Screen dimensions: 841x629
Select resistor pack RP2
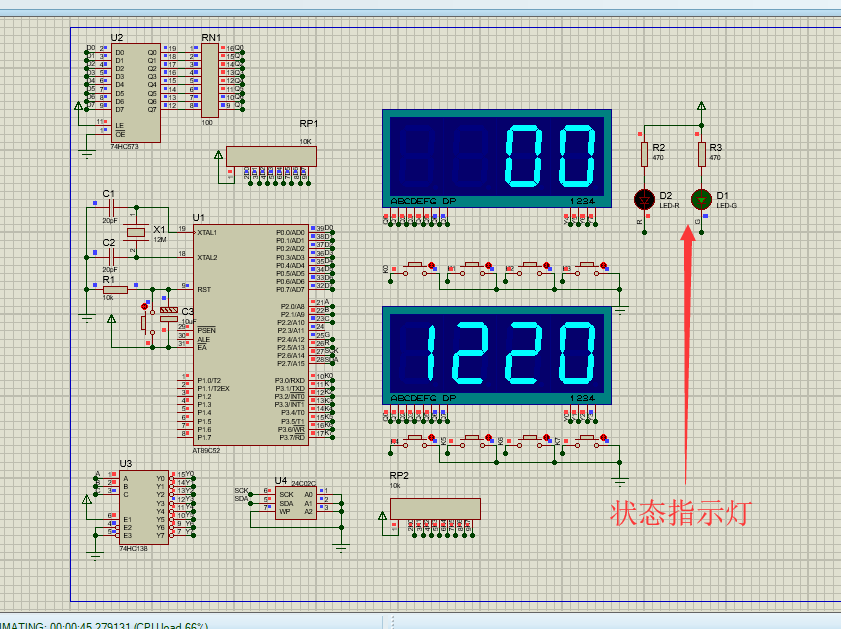click(433, 508)
